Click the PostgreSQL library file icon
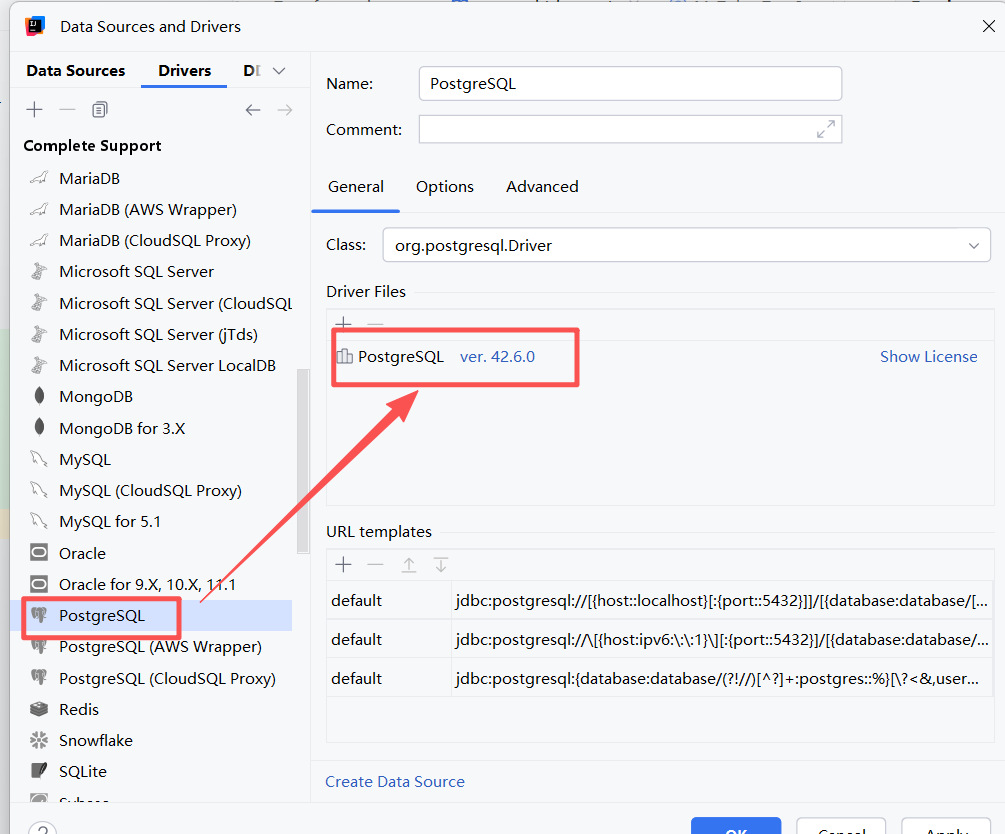The height and width of the screenshot is (834, 1005). pos(345,356)
